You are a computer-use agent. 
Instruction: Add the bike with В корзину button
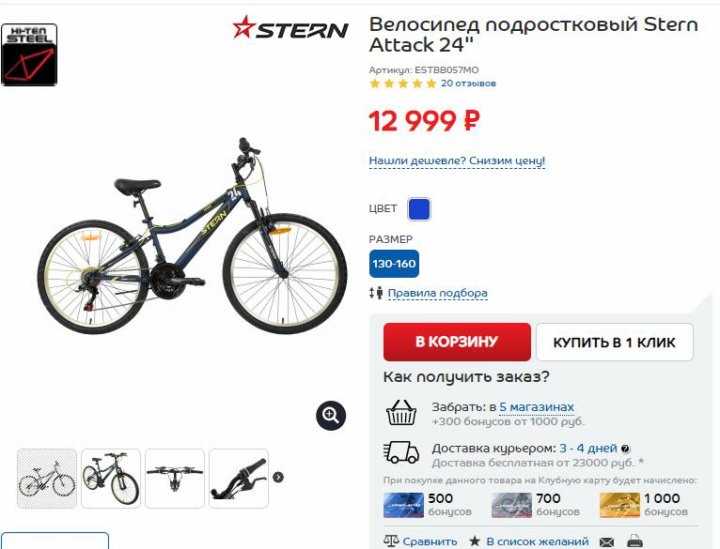(457, 342)
